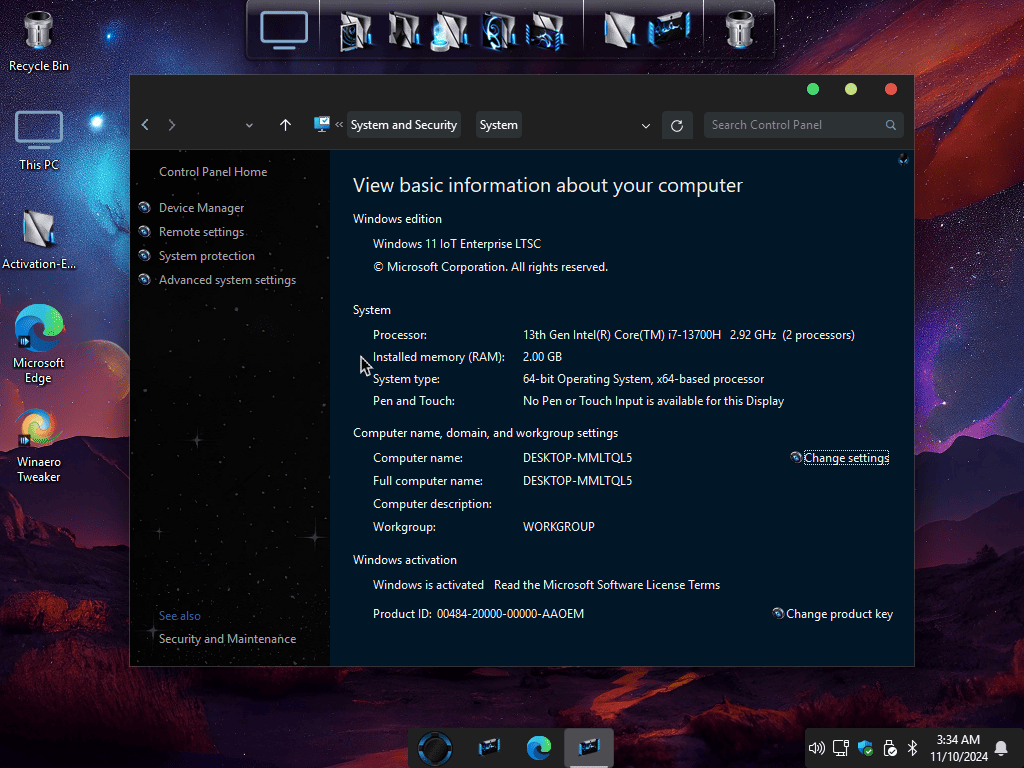Read the Microsoft Software License Terms
Viewport: 1024px width, 768px height.
tap(607, 585)
